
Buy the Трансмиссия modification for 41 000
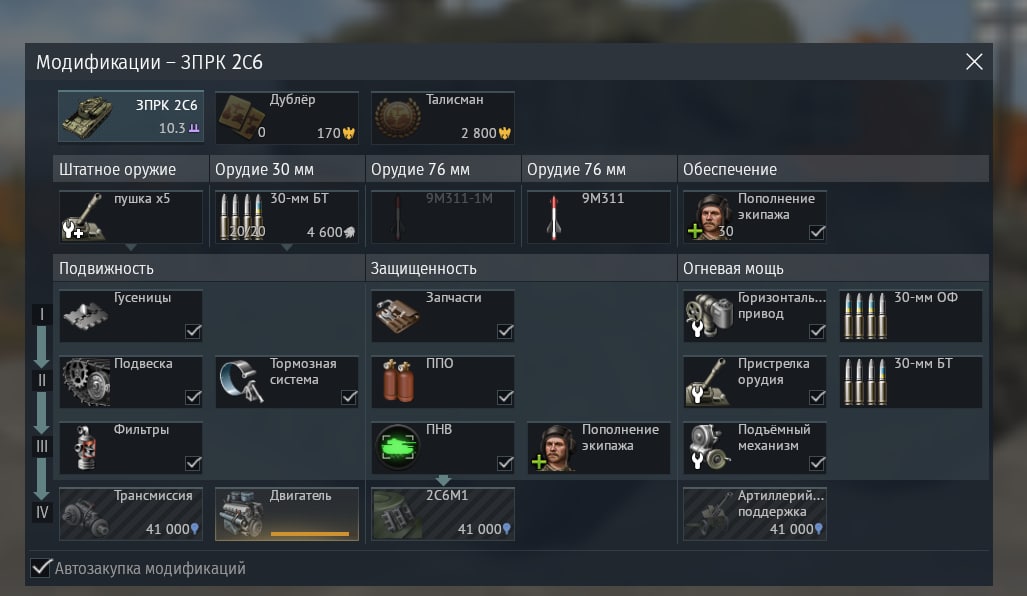[131, 513]
